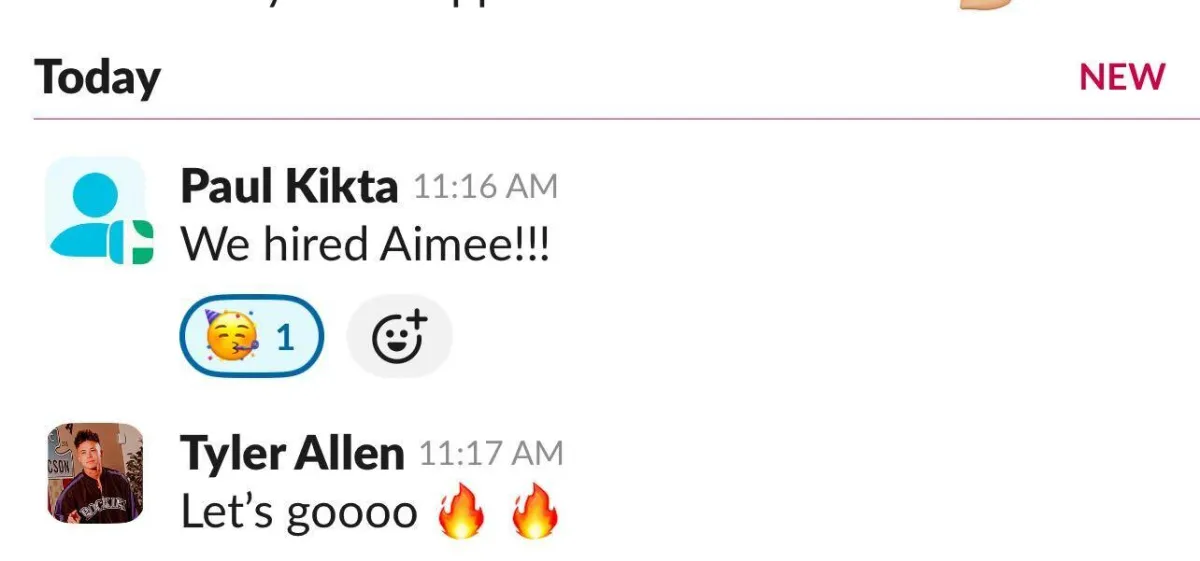Select the Tyler Allen sender name
Viewport: 1200px width, 561px height.
coord(292,454)
